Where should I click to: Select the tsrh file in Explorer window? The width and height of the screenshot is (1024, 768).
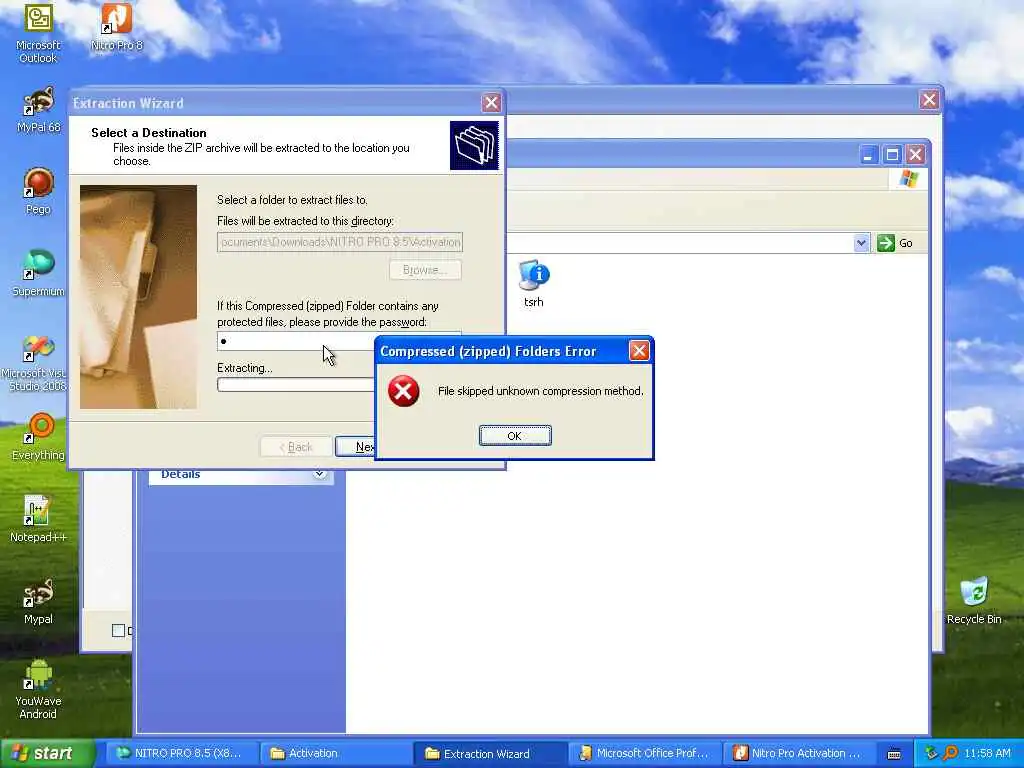[x=534, y=283]
